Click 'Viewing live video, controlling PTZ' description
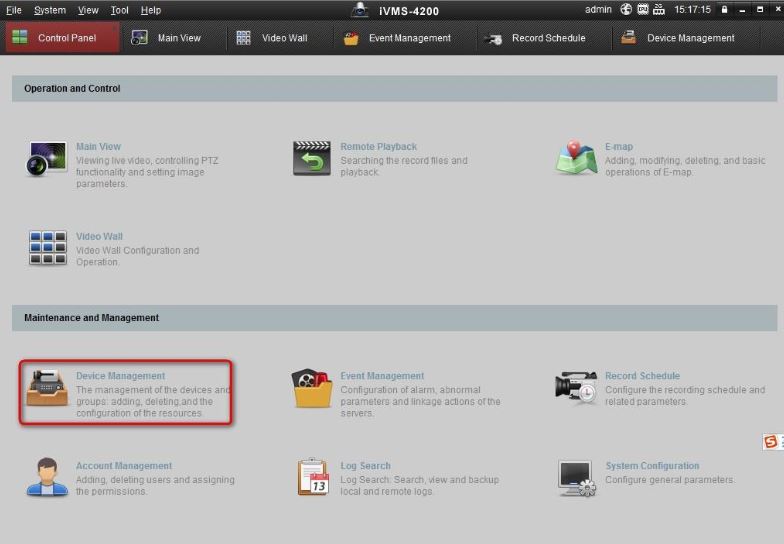 (147, 172)
